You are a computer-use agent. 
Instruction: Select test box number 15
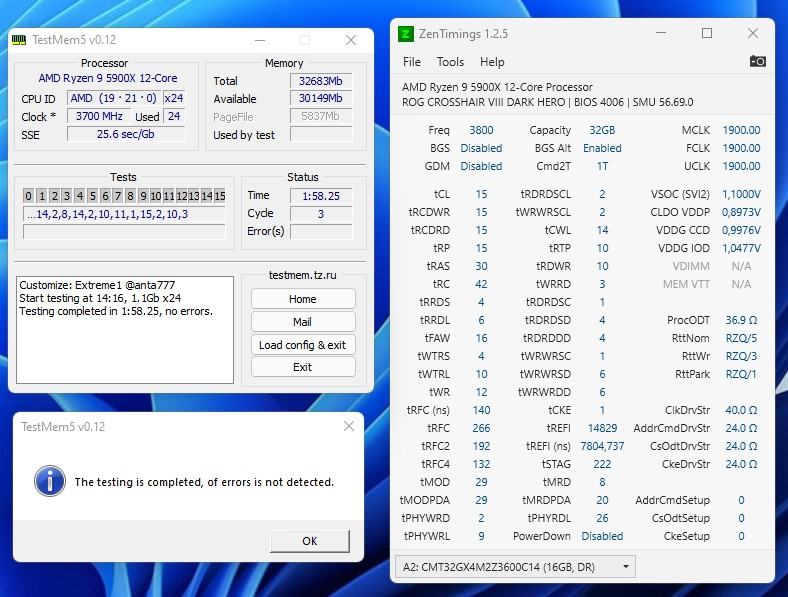coord(220,195)
